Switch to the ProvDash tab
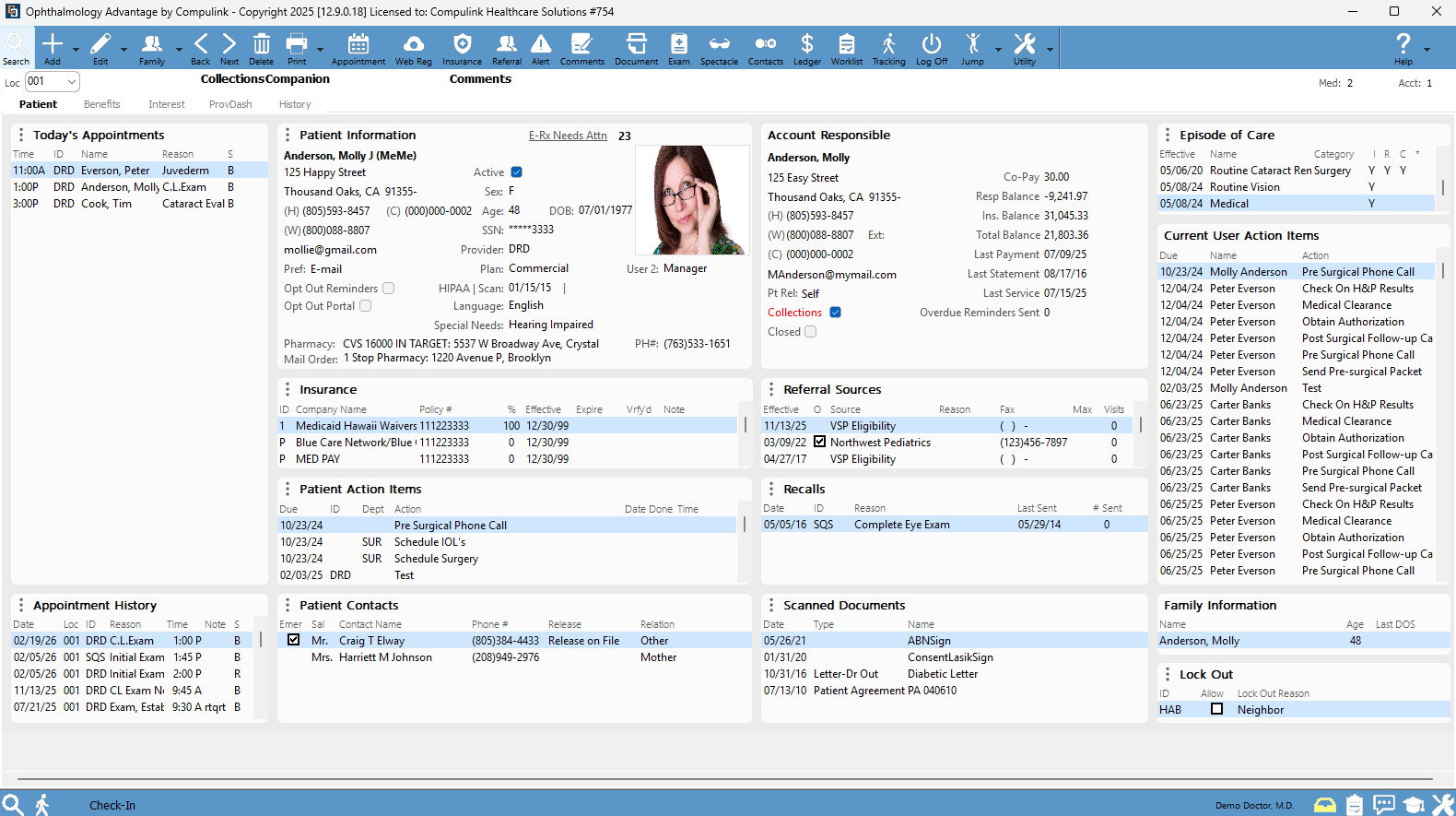Screen dimensions: 1456x816 click(x=230, y=105)
